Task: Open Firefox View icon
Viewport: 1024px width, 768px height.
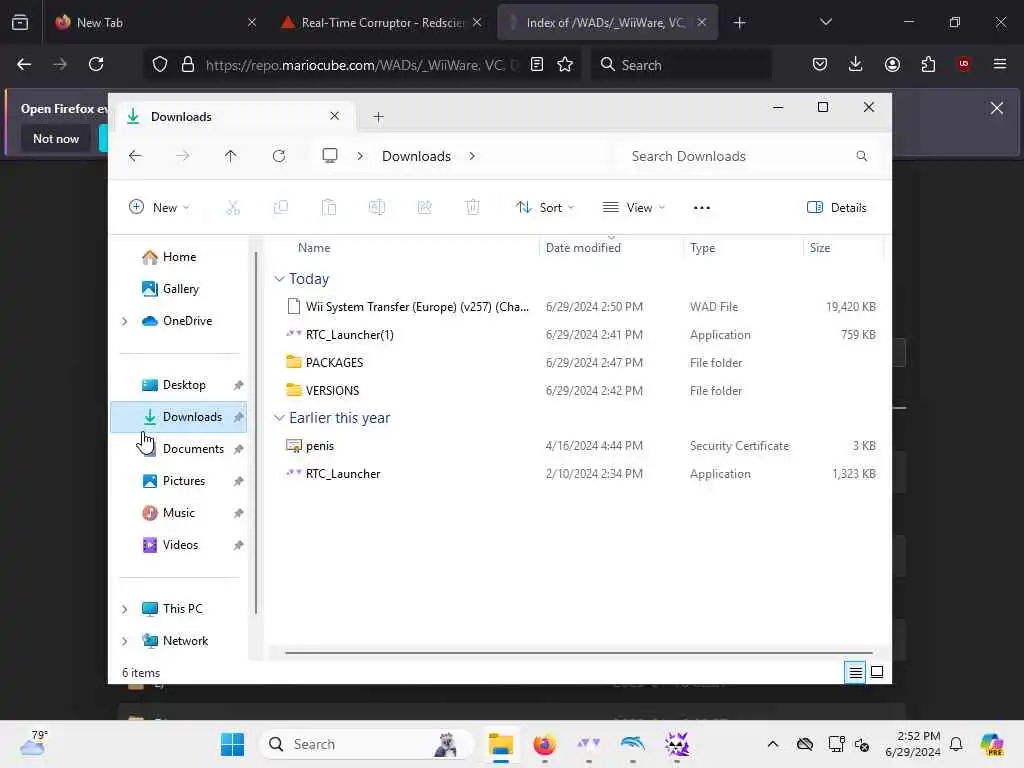Action: coord(20,22)
